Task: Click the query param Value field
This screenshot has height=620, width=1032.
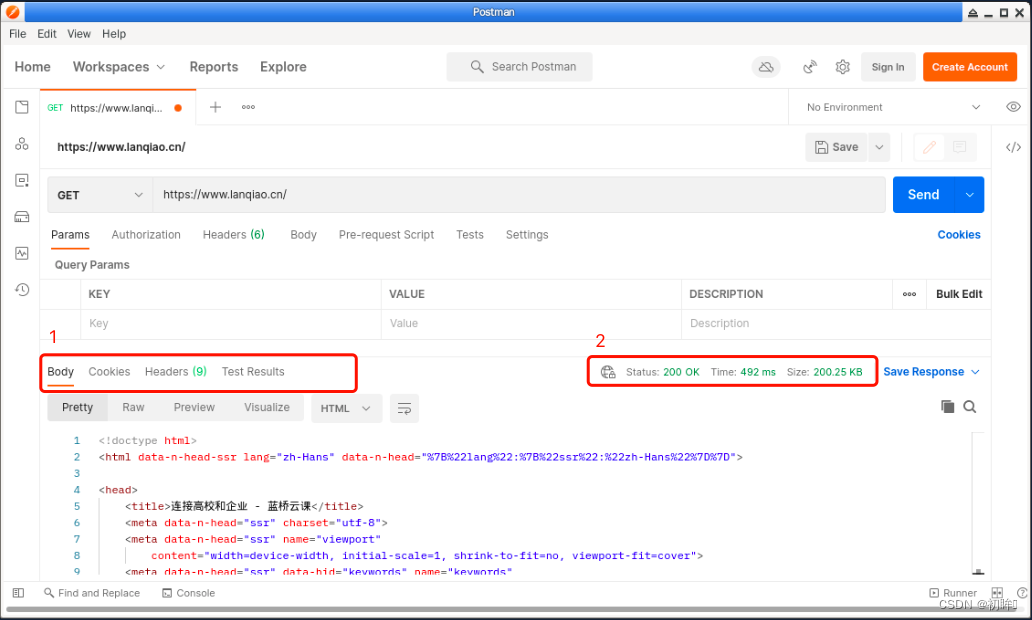Action: [531, 324]
